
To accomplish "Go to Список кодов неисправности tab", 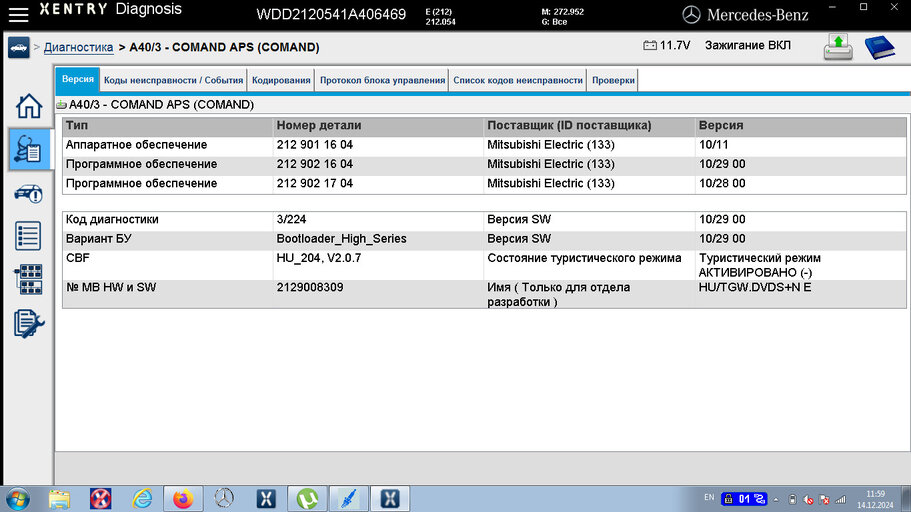I will (517, 80).
